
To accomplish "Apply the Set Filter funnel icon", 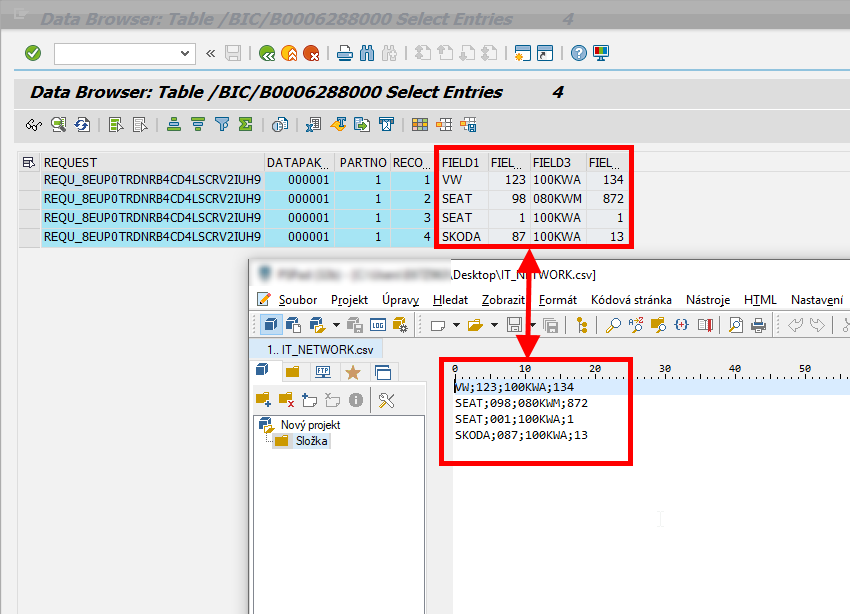I will (x=222, y=125).
